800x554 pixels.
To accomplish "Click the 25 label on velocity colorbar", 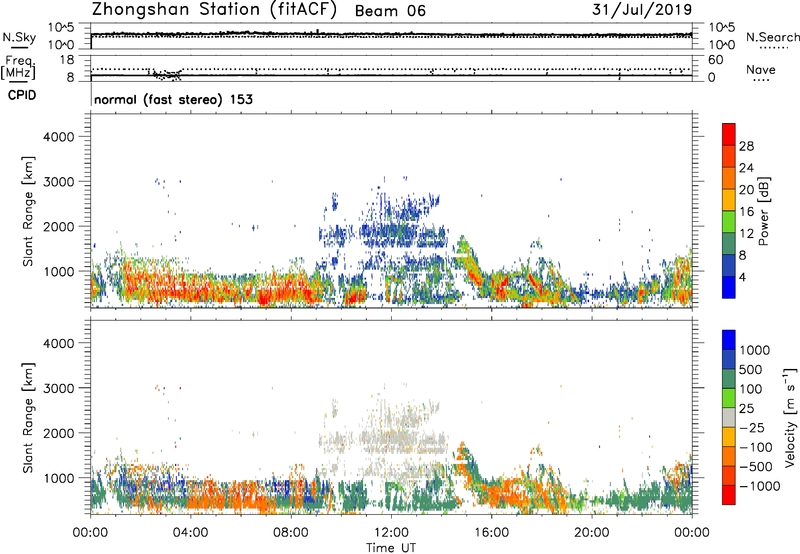I will (x=746, y=409).
